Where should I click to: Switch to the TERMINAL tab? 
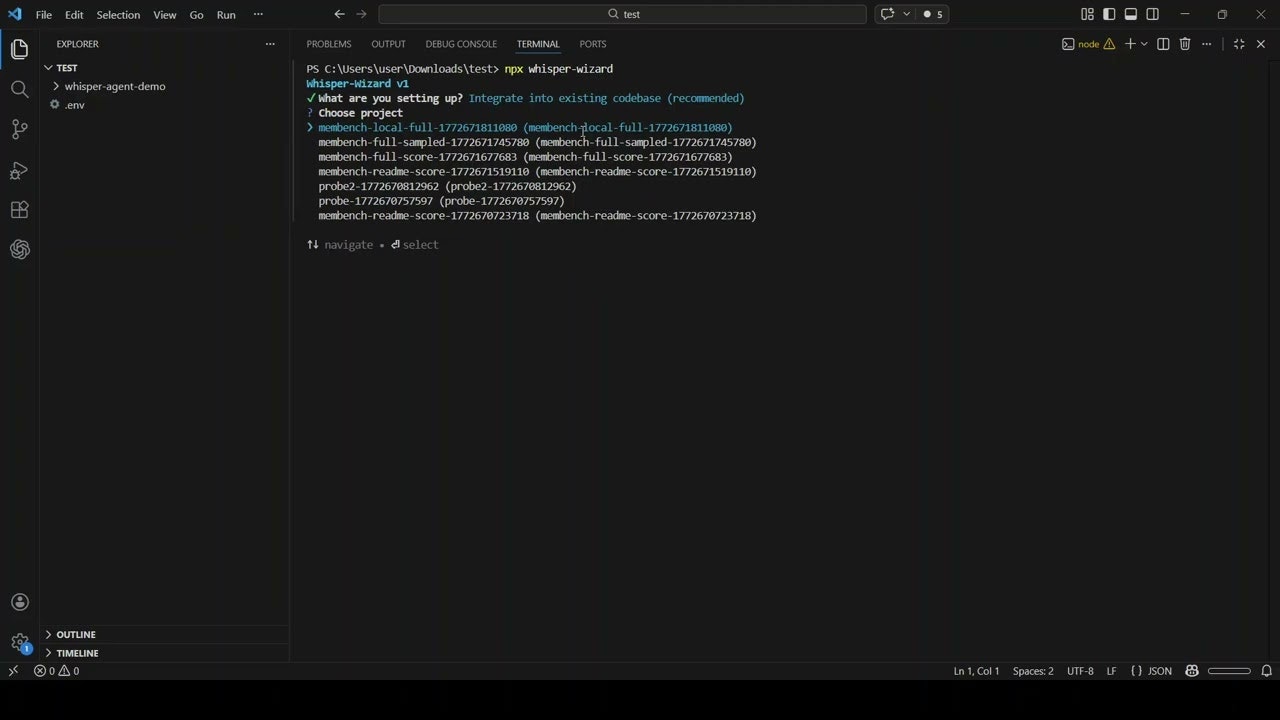(538, 44)
